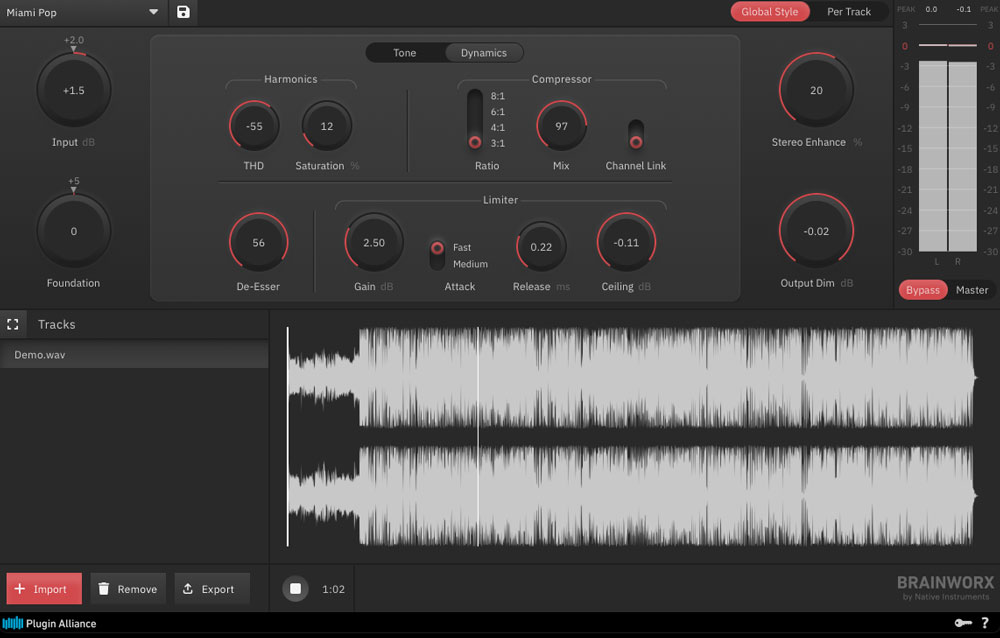Click the Miami Pop preset name
This screenshot has height=638, width=1000.
(x=31, y=13)
